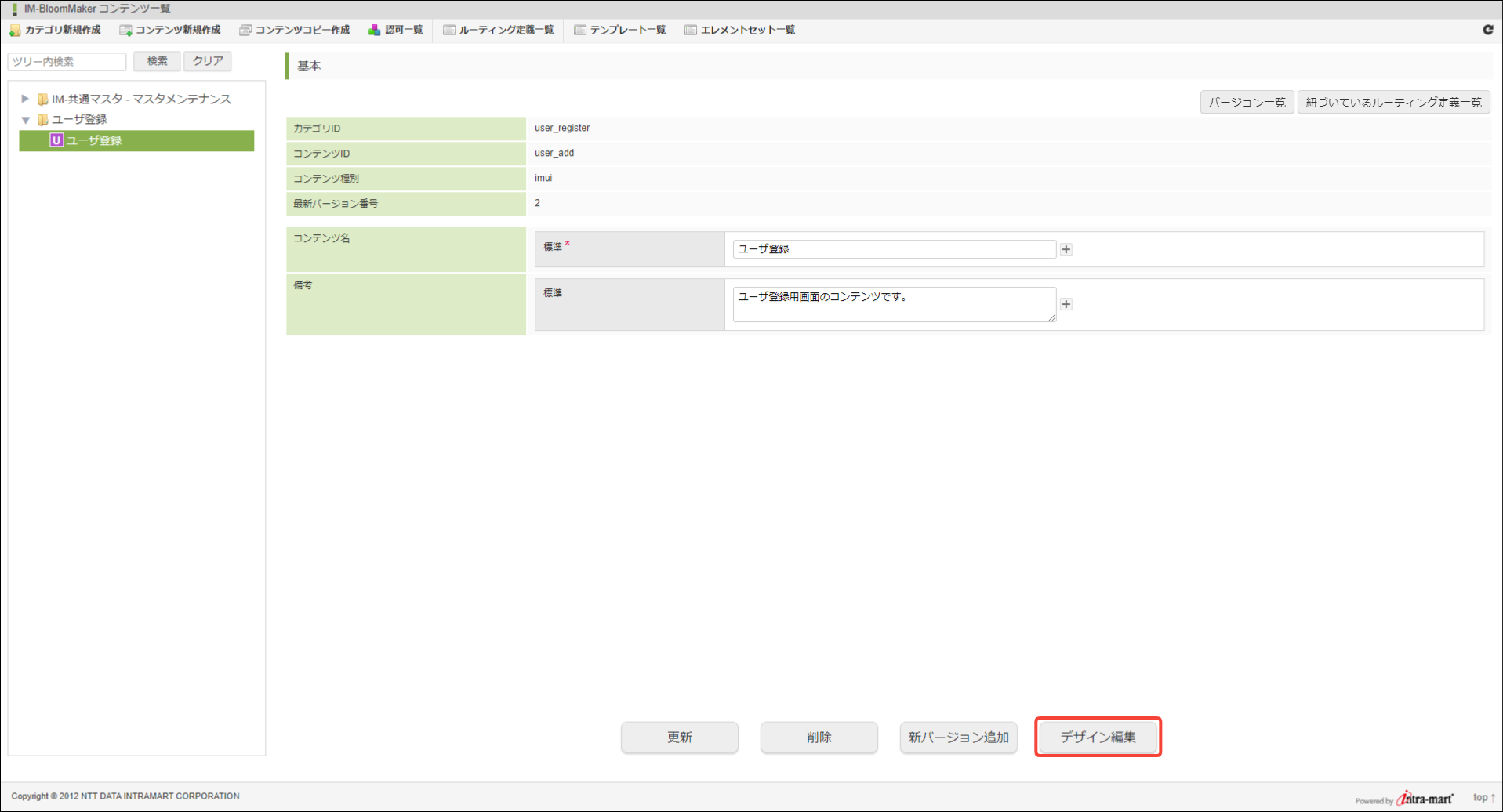Open 認可一覧 via its icon
The width and height of the screenshot is (1503, 812).
[375, 31]
